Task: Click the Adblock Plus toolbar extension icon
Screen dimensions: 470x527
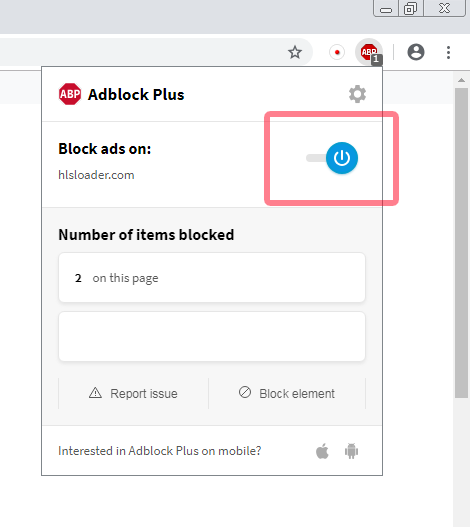Action: click(x=369, y=52)
